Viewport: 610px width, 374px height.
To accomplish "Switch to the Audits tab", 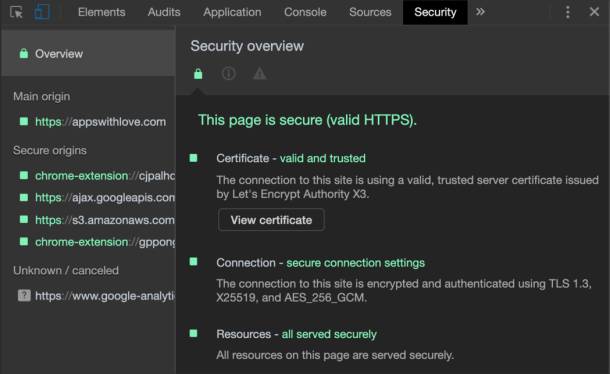I will [164, 12].
